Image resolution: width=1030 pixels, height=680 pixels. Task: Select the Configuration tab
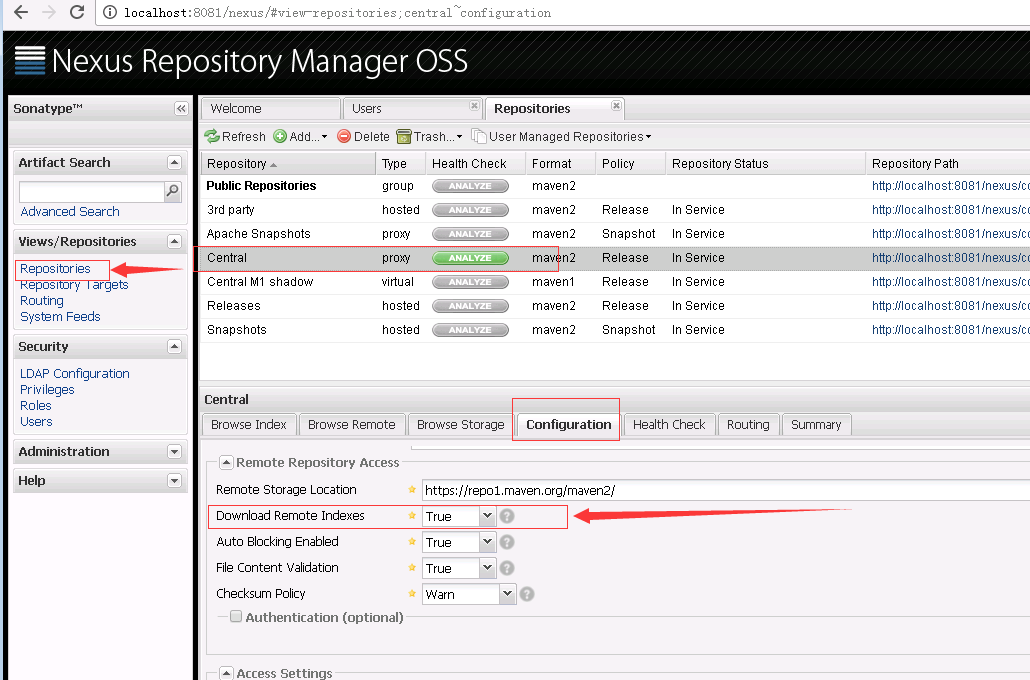[x=568, y=424]
